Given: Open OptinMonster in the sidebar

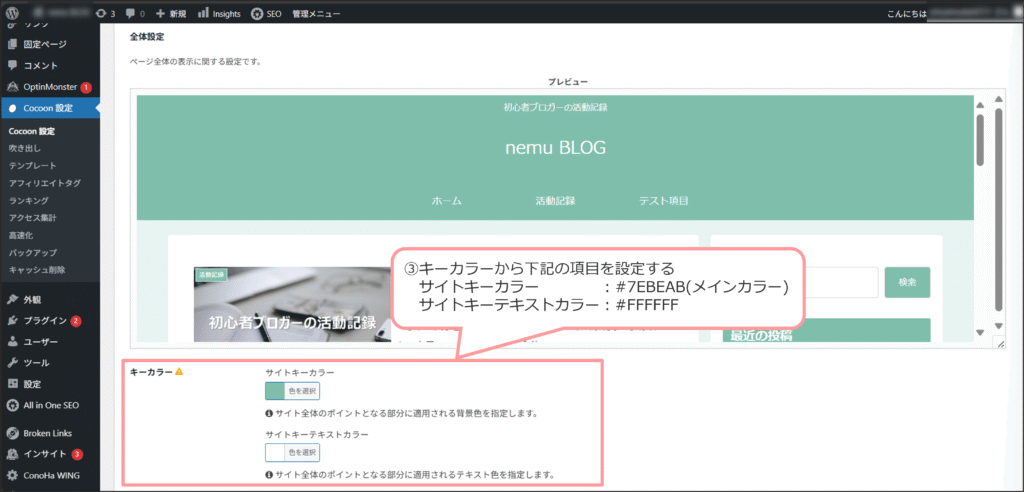Looking at the screenshot, I should pos(50,87).
